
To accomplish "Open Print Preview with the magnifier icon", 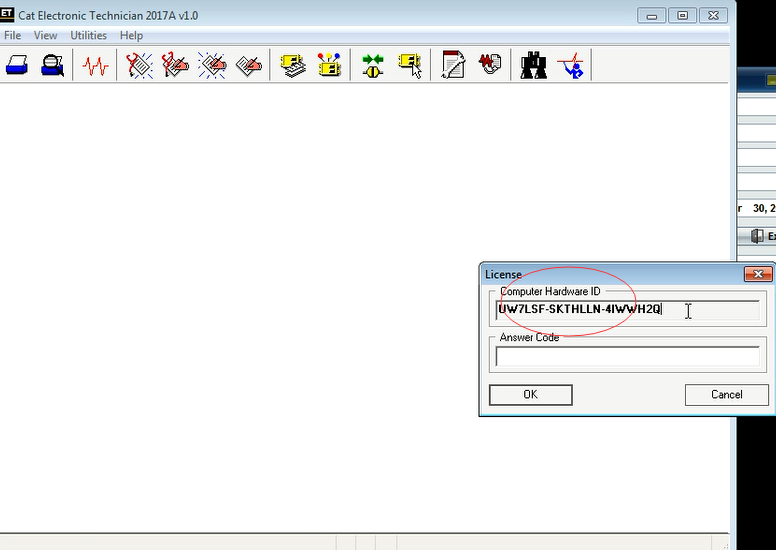I will coord(52,65).
